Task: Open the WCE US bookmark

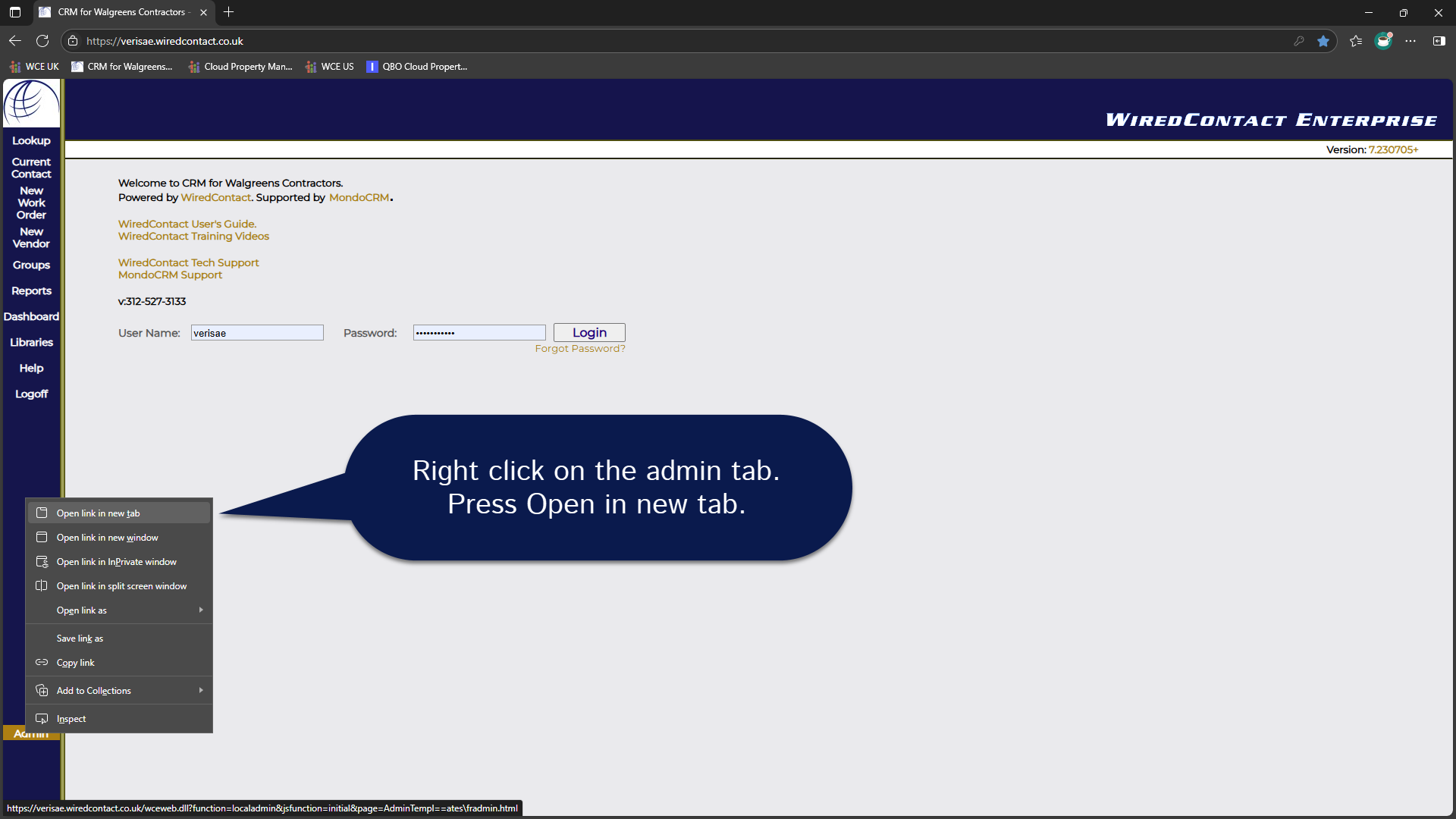Action: [330, 67]
